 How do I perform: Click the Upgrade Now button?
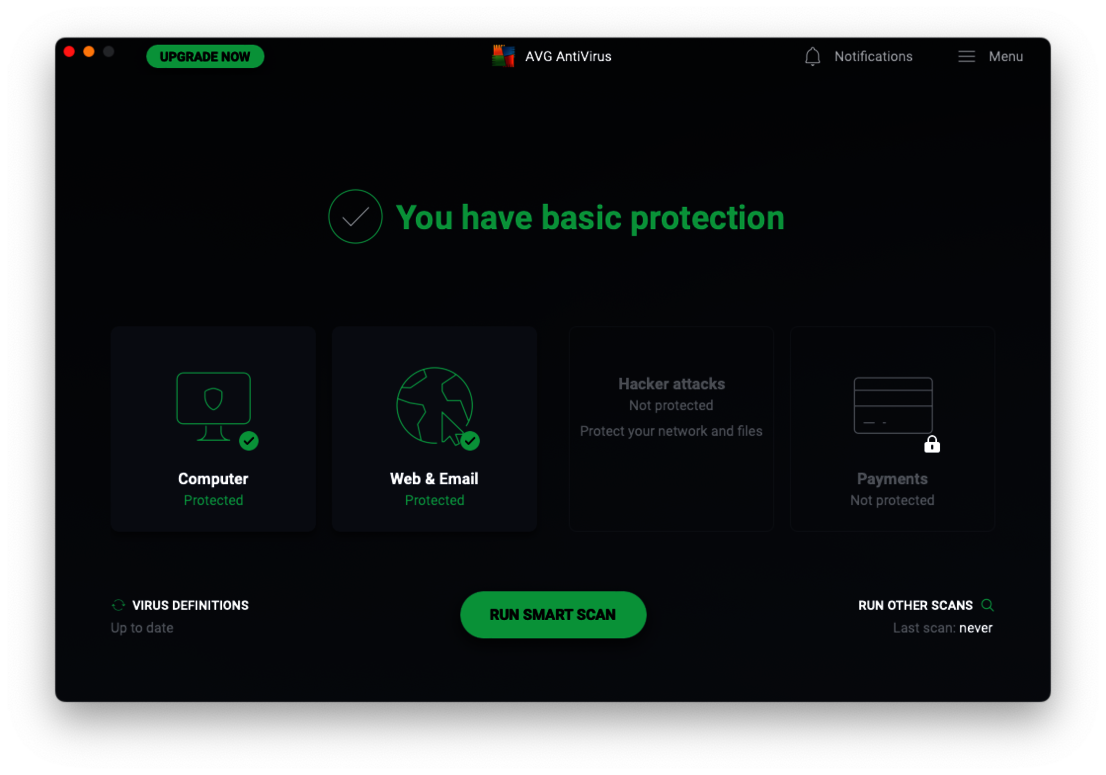(205, 56)
